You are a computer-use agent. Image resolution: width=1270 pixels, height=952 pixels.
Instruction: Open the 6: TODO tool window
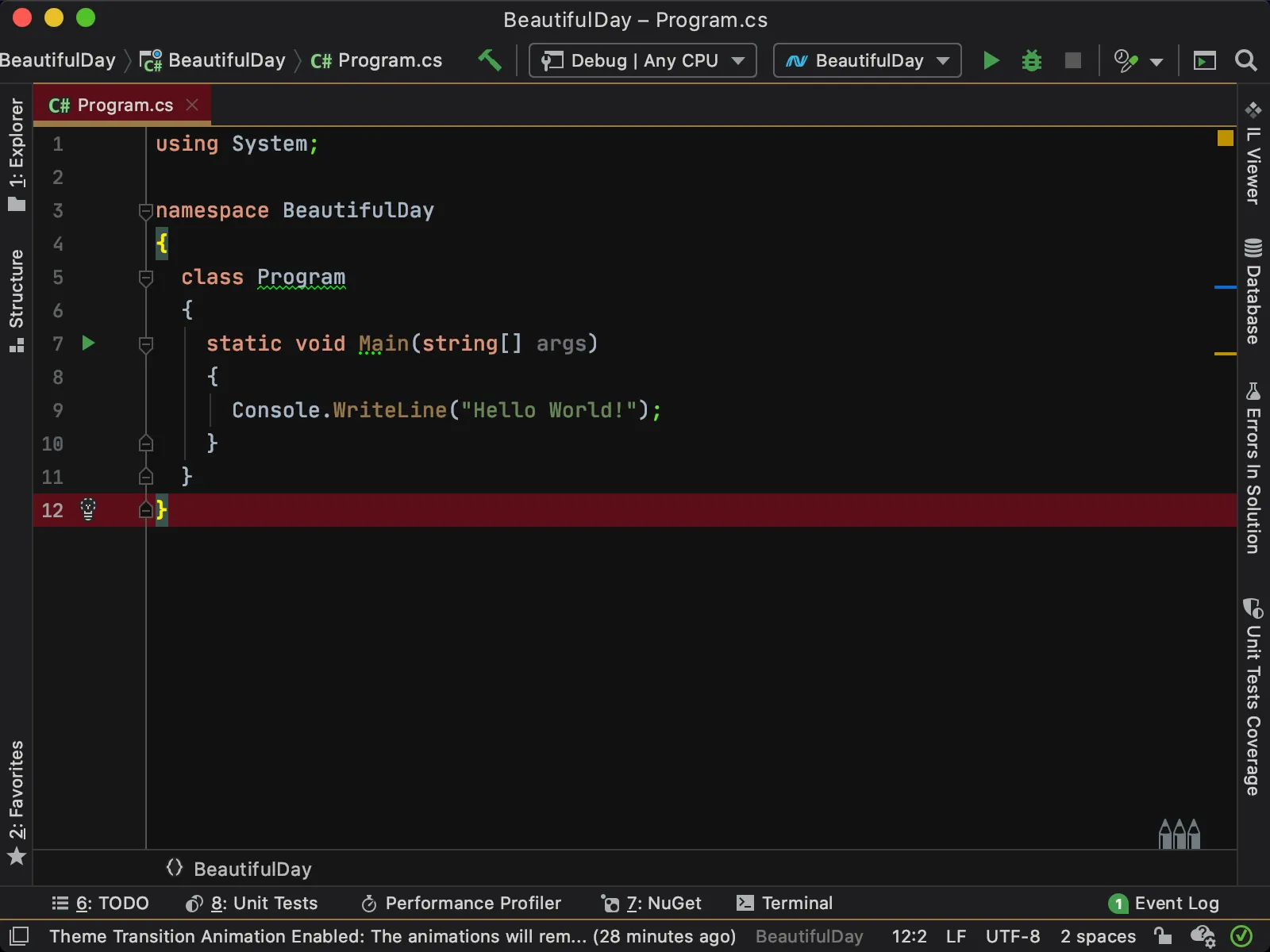pyautogui.click(x=101, y=903)
